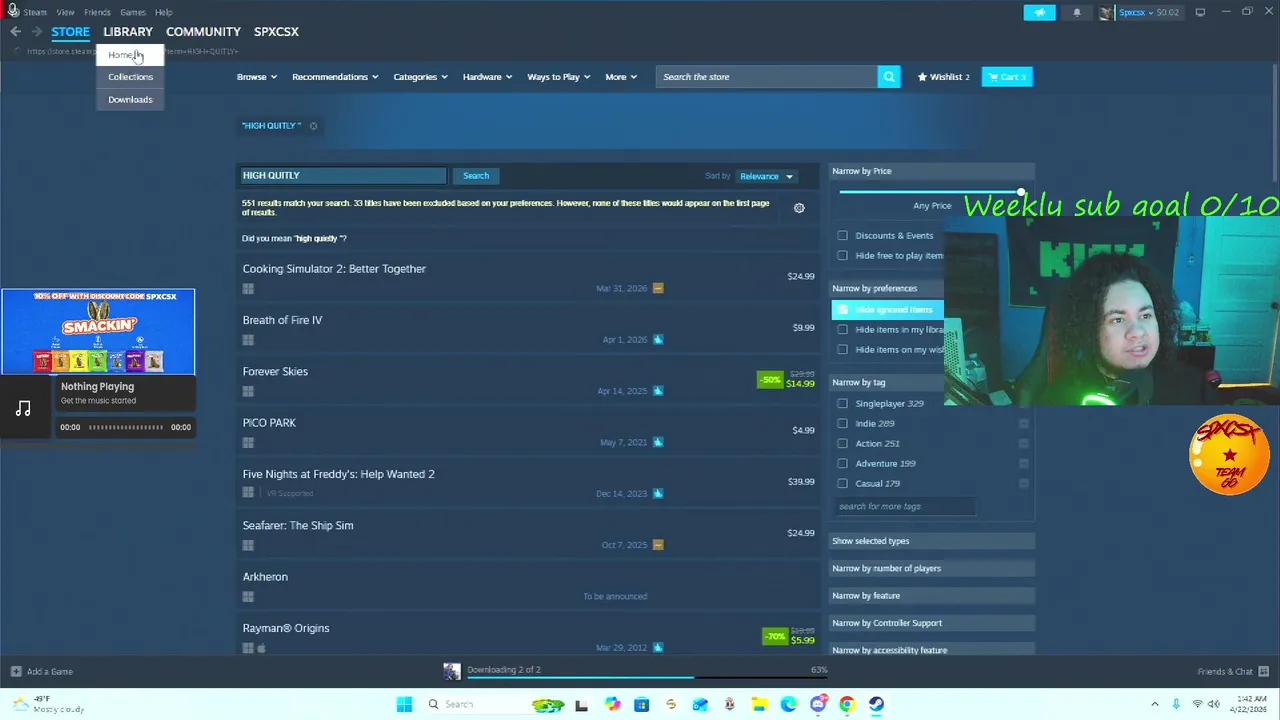Screen dimensions: 1280x720
Task: Open the Steam menu
Action: pos(35,12)
